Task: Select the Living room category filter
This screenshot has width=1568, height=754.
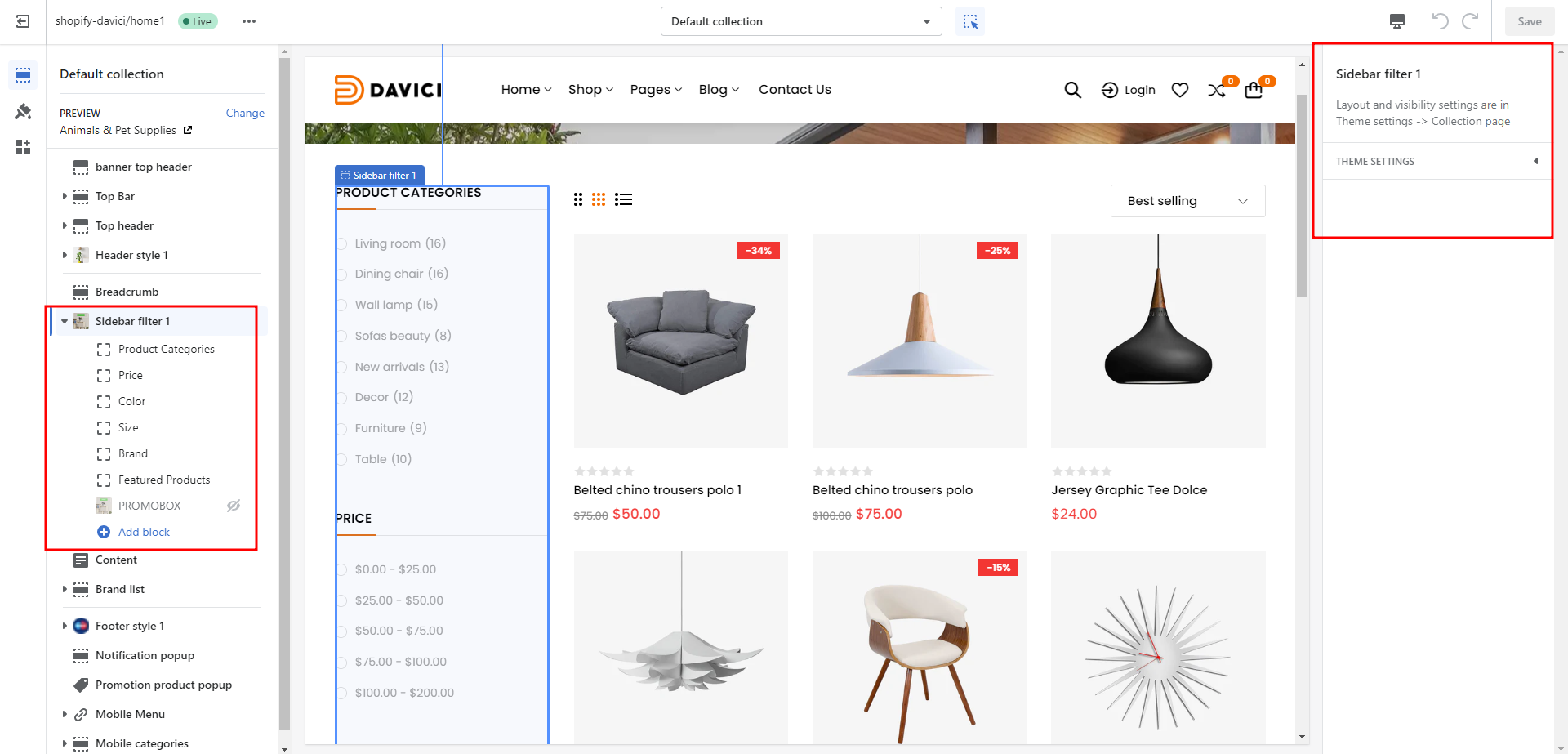Action: click(x=343, y=243)
